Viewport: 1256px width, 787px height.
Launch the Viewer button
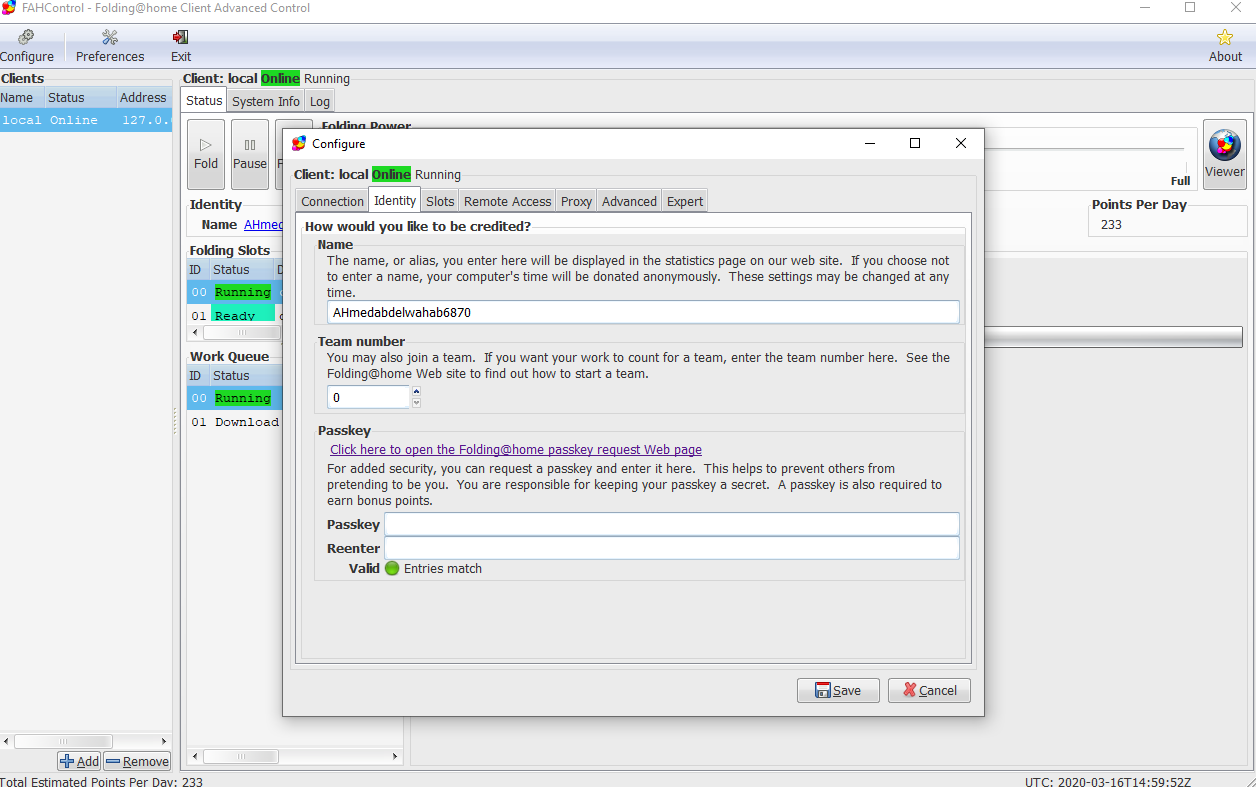point(1224,154)
